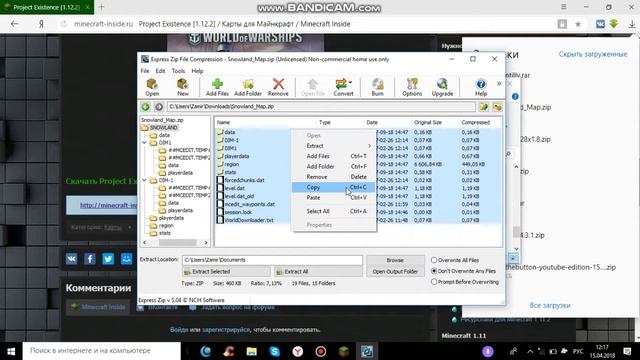Click the Upgrade toolbar icon
Screen dimensions: 640x360
pyautogui.click(x=442, y=87)
